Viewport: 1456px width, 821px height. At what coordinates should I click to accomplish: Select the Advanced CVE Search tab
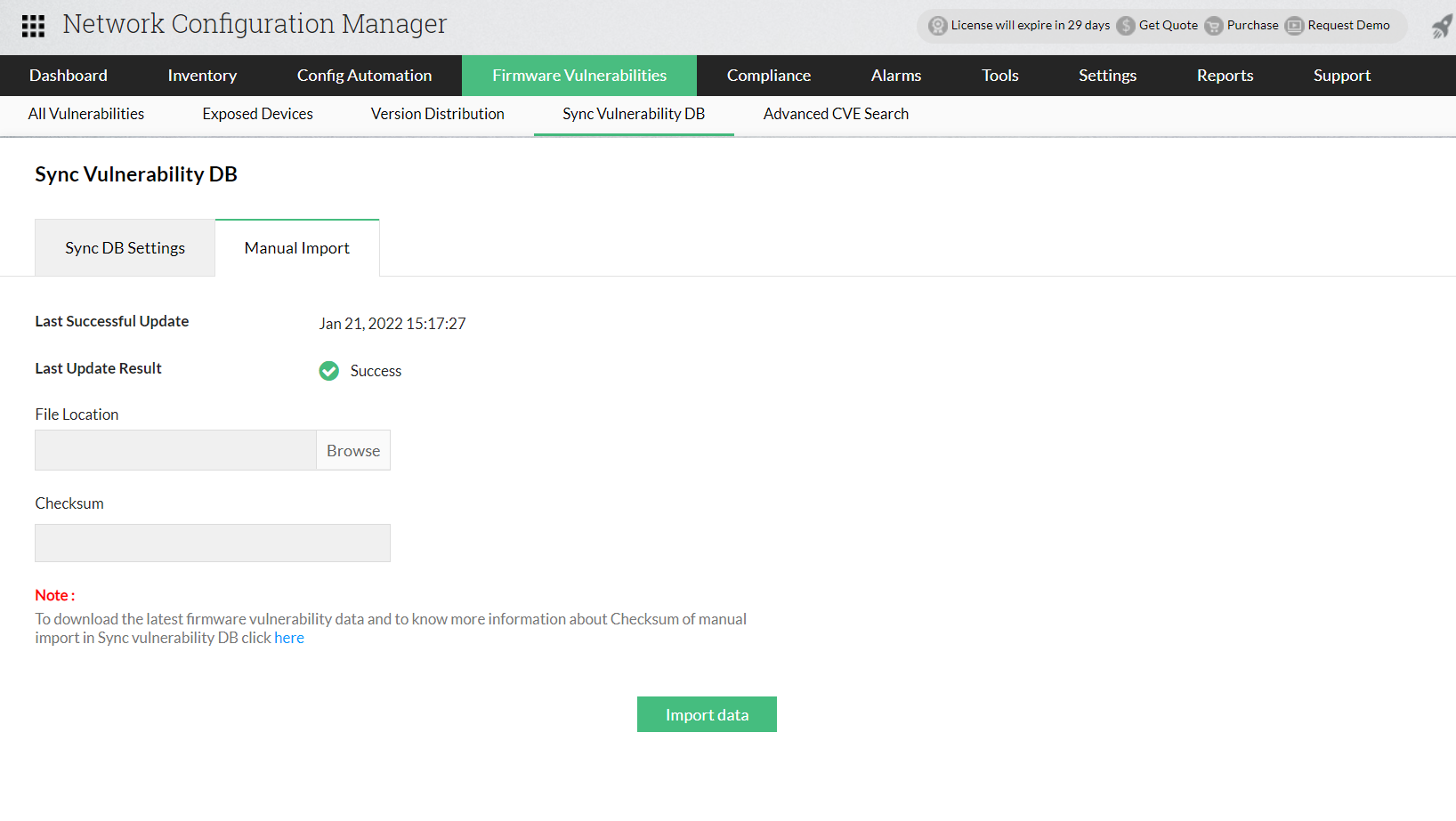(x=835, y=114)
